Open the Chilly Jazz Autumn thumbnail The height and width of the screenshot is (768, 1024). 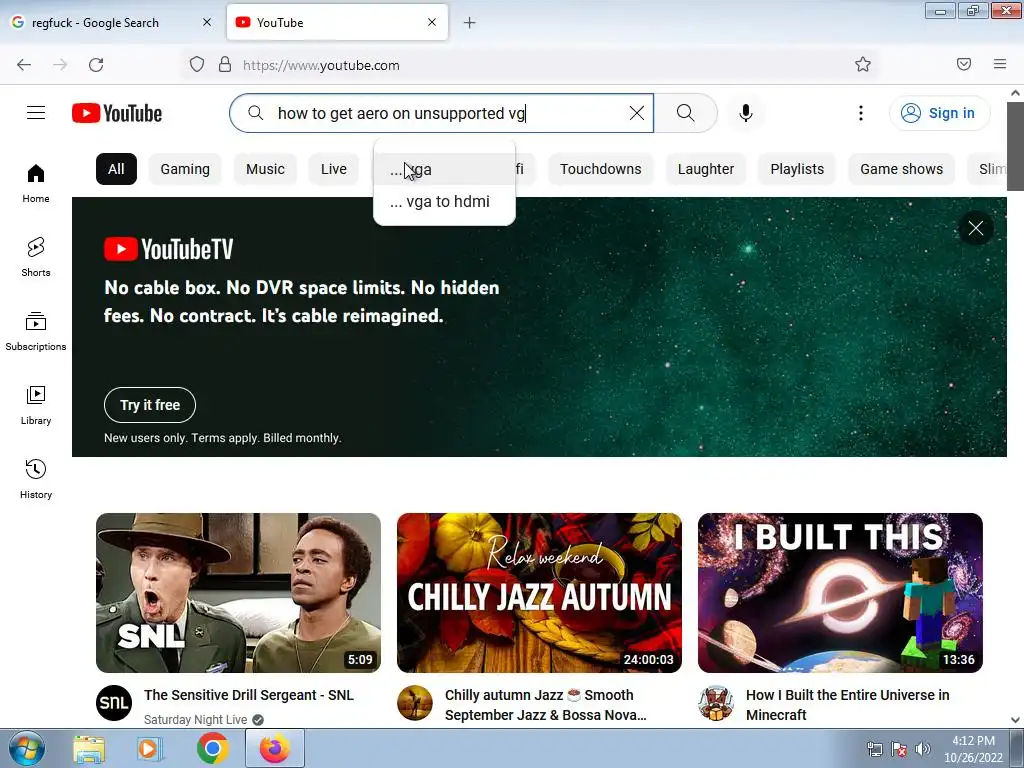(539, 593)
